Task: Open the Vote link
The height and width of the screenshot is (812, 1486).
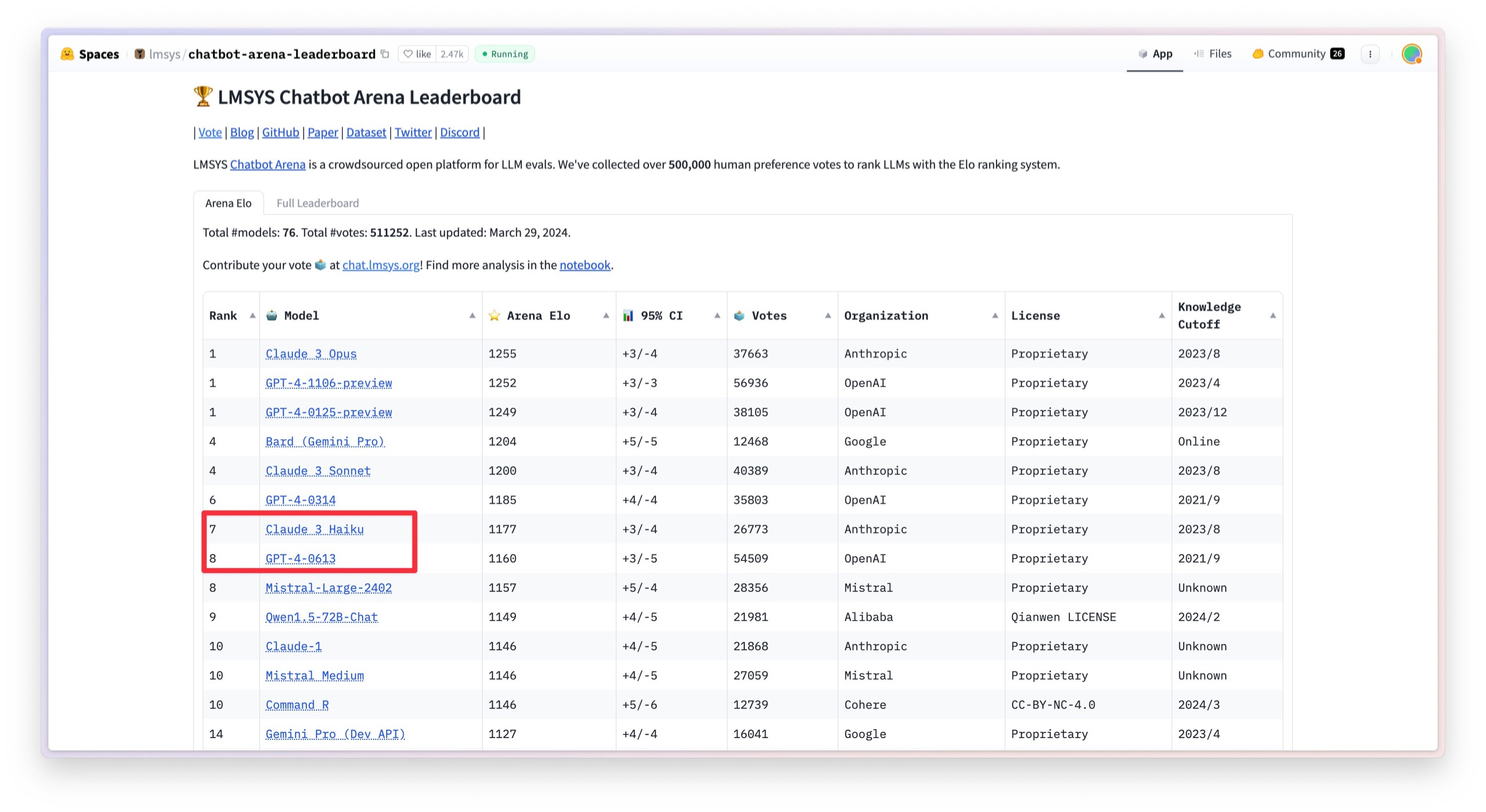Action: tap(210, 132)
